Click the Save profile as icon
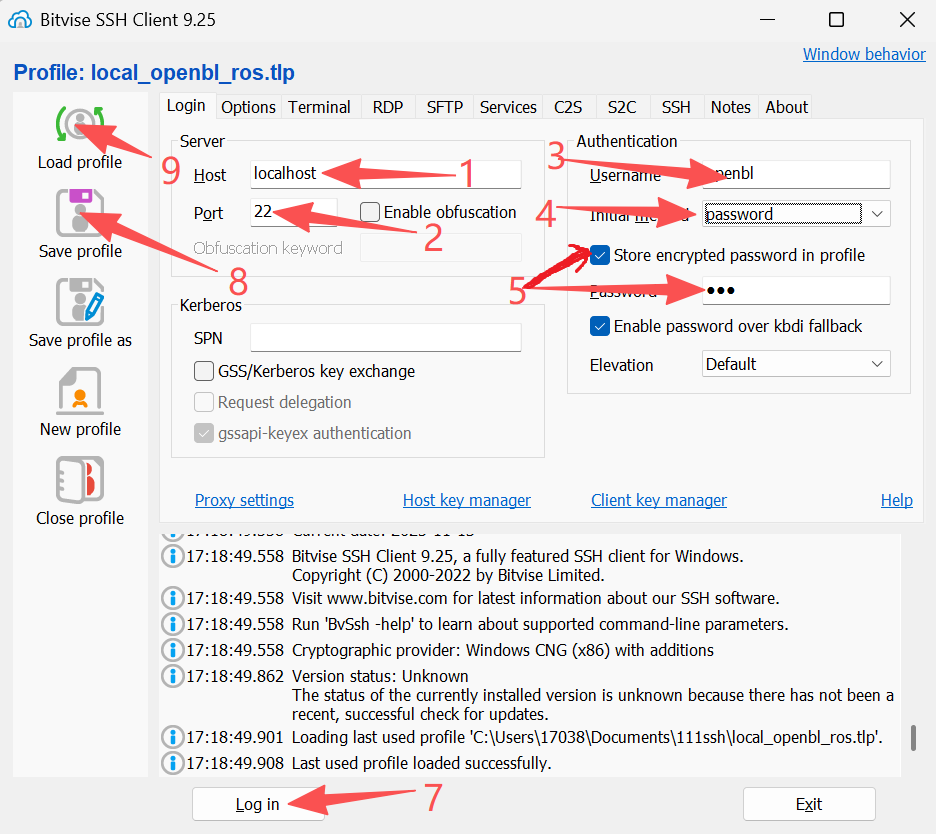Screen dimensions: 936x834 79,302
